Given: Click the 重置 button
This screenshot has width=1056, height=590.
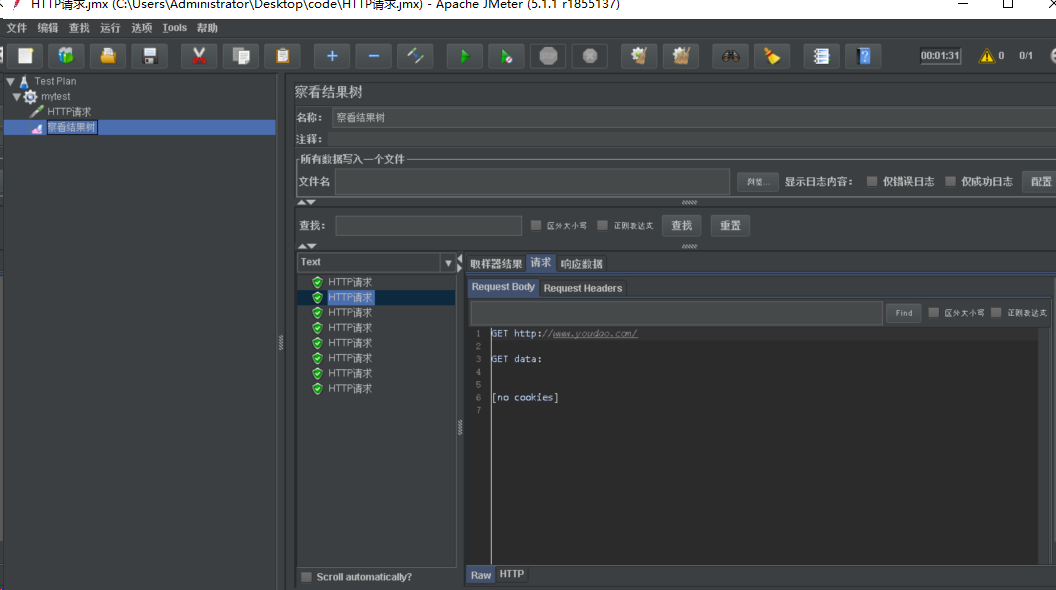Looking at the screenshot, I should pyautogui.click(x=730, y=226).
